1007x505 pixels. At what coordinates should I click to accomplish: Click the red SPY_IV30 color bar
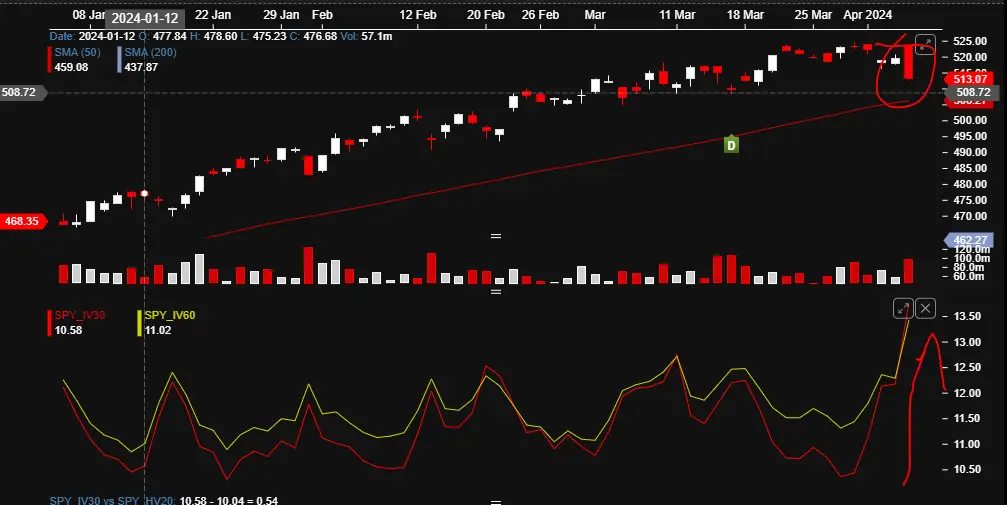[x=50, y=323]
